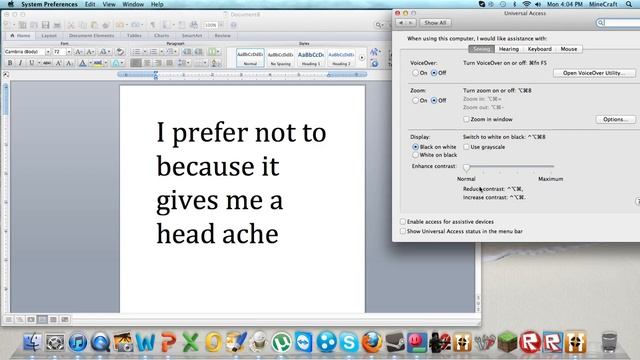Image resolution: width=640 pixels, height=360 pixels.
Task: Expand the highlight color dropdown arrow
Action: (106, 63)
